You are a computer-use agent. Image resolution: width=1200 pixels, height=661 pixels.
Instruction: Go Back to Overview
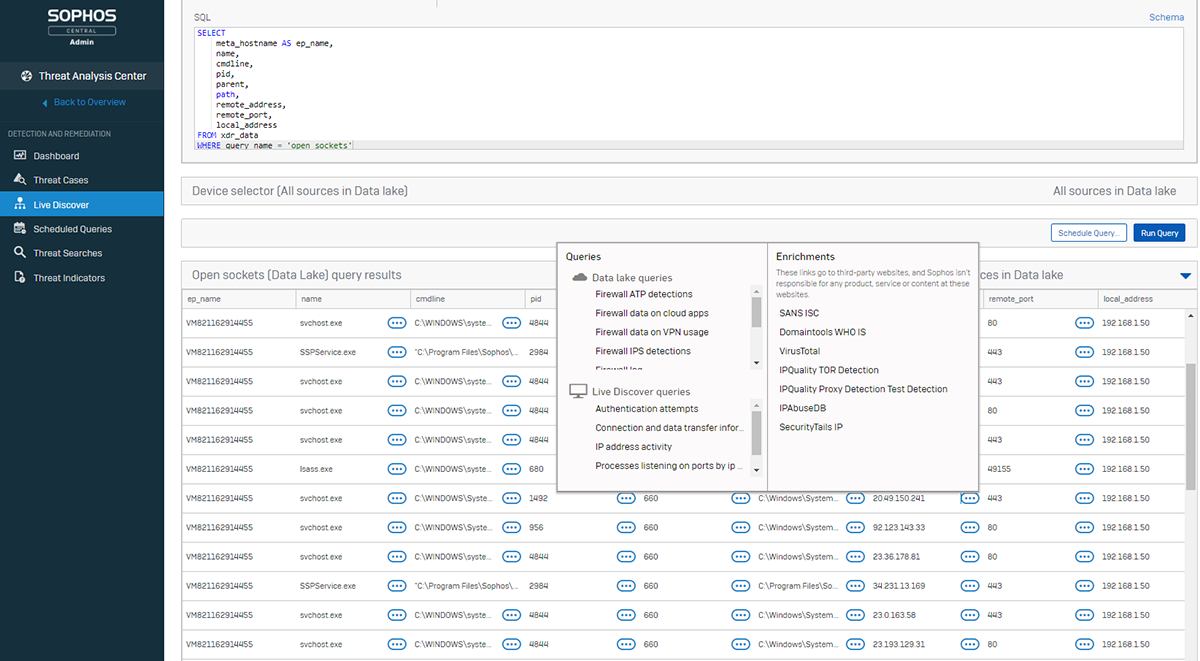click(89, 102)
